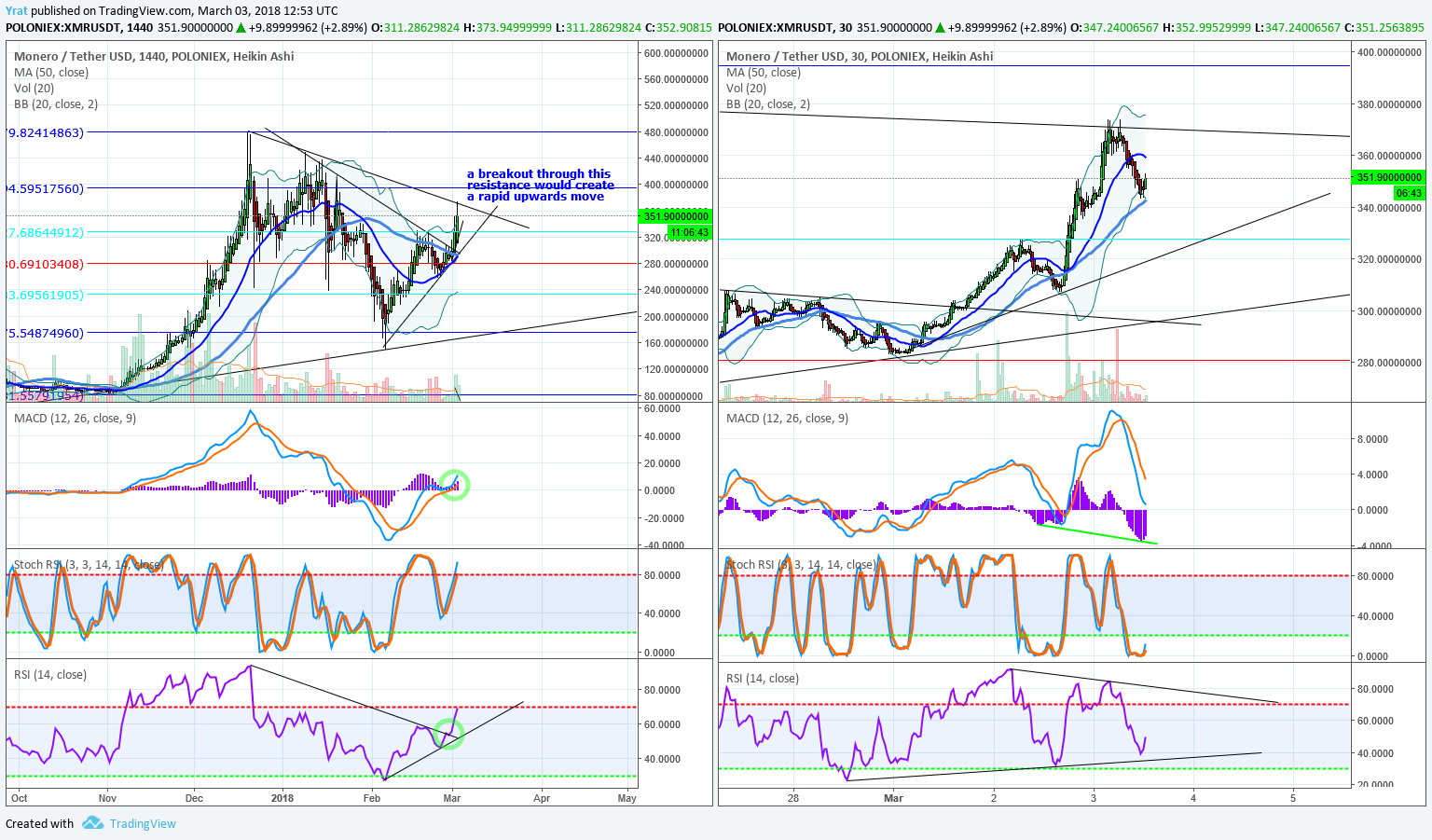Open the Yrat author profile link

click(x=16, y=10)
